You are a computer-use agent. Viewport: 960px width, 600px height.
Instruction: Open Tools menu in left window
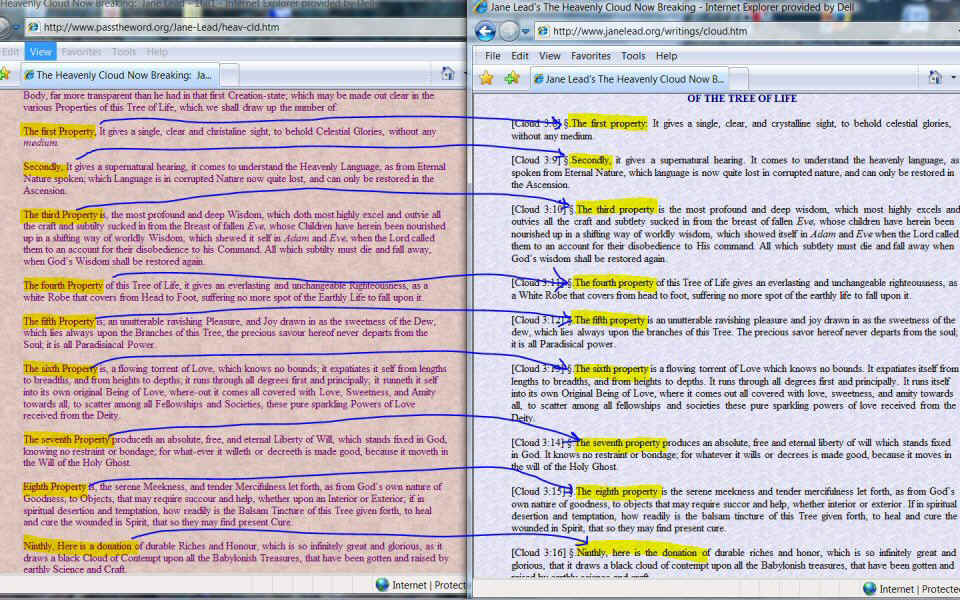(124, 52)
